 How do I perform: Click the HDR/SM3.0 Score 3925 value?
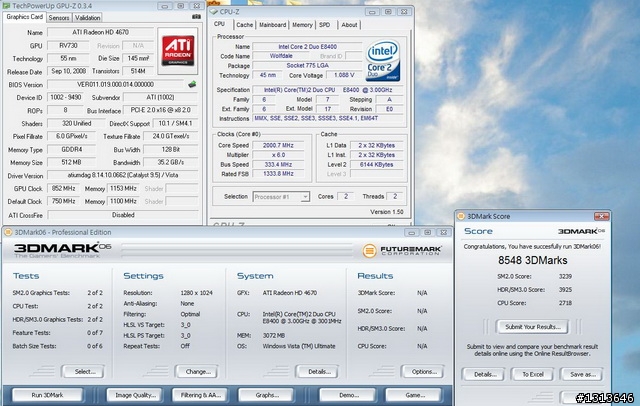pyautogui.click(x=565, y=289)
